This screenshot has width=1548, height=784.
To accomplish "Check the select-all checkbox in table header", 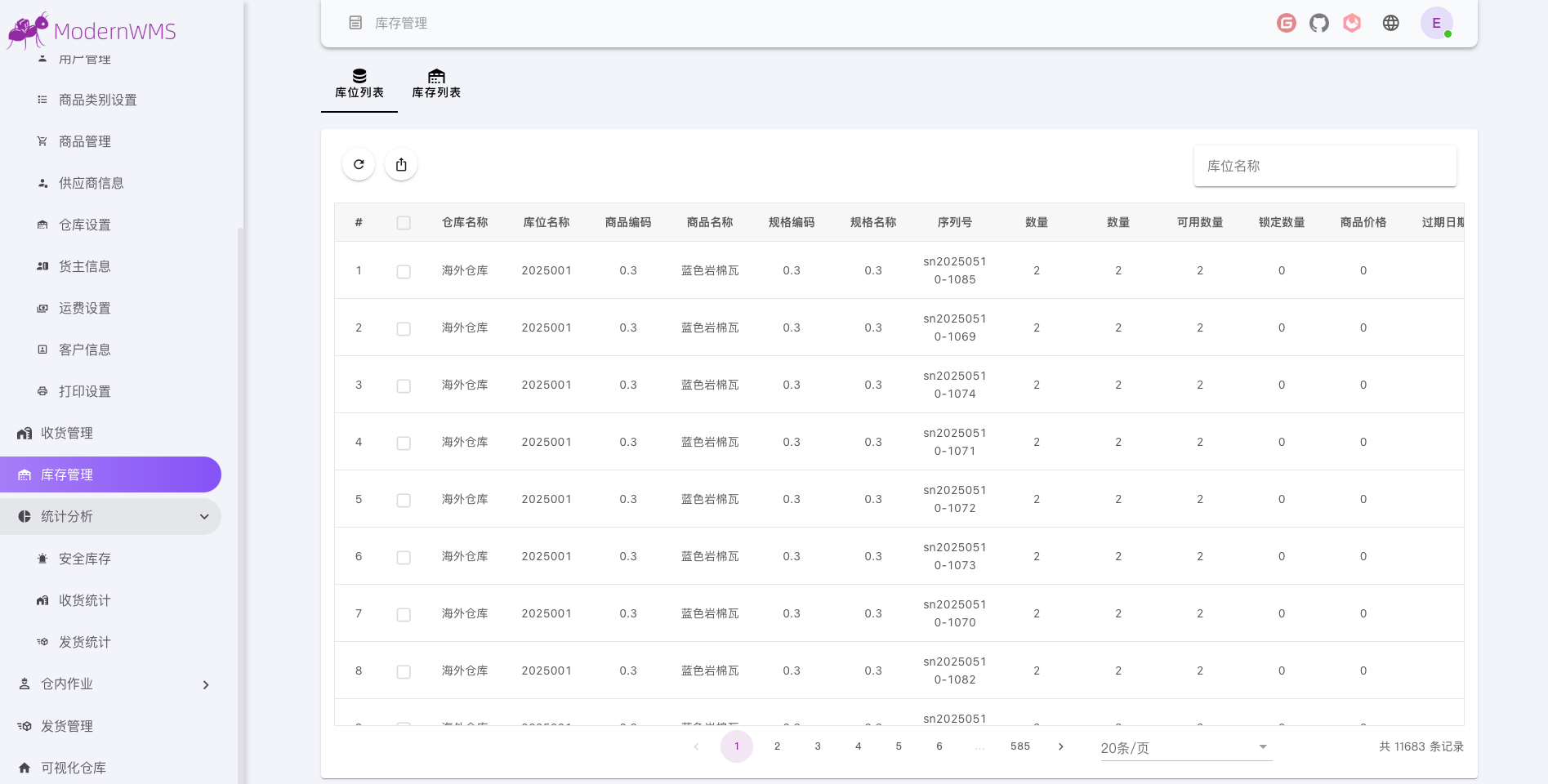I will coord(404,222).
